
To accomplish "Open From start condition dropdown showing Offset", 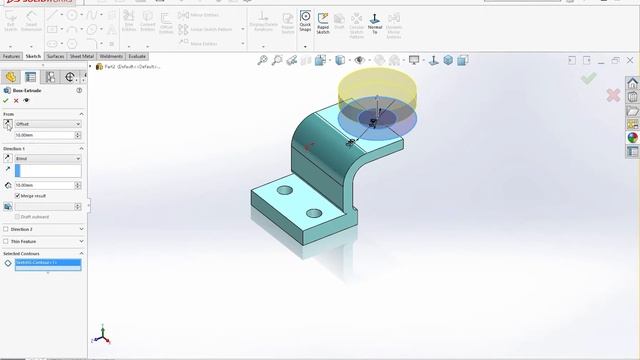I will pyautogui.click(x=48, y=124).
